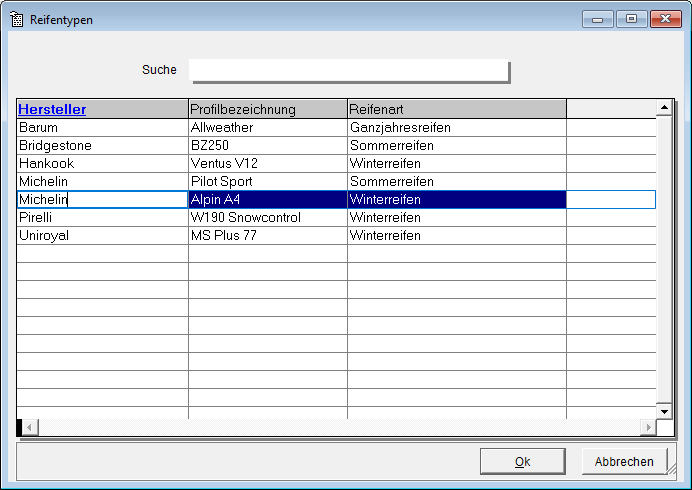Click Winterreifen in the Hankook row
This screenshot has height=490, width=692.
457,164
